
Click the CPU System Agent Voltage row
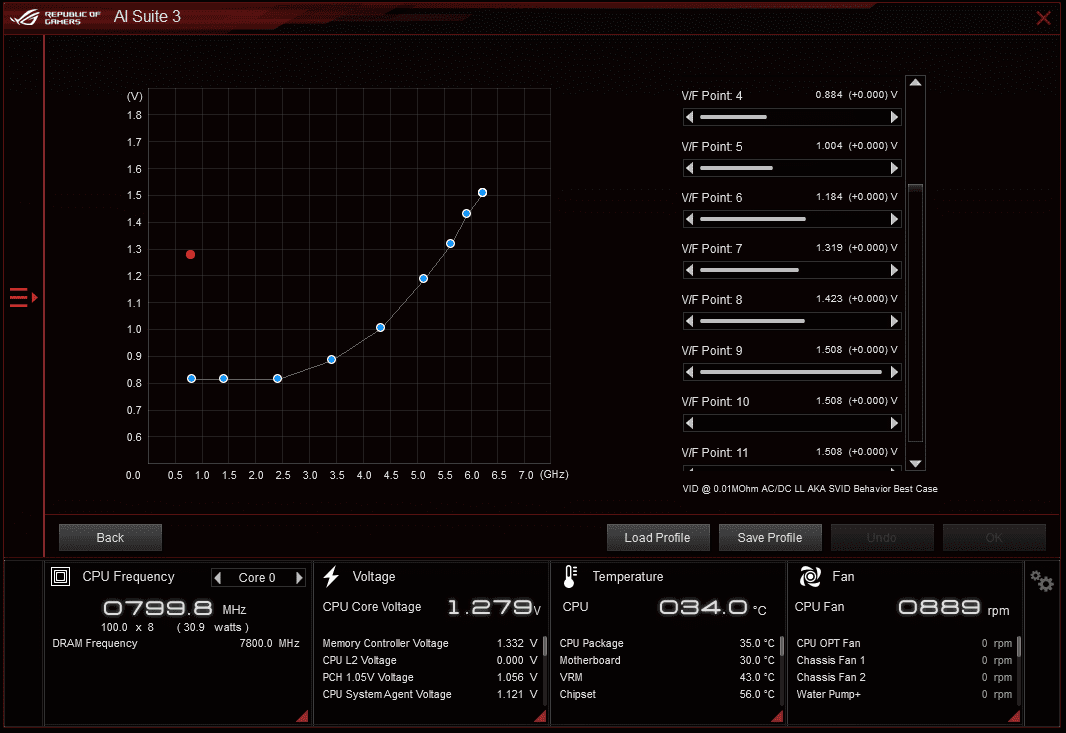click(x=430, y=694)
